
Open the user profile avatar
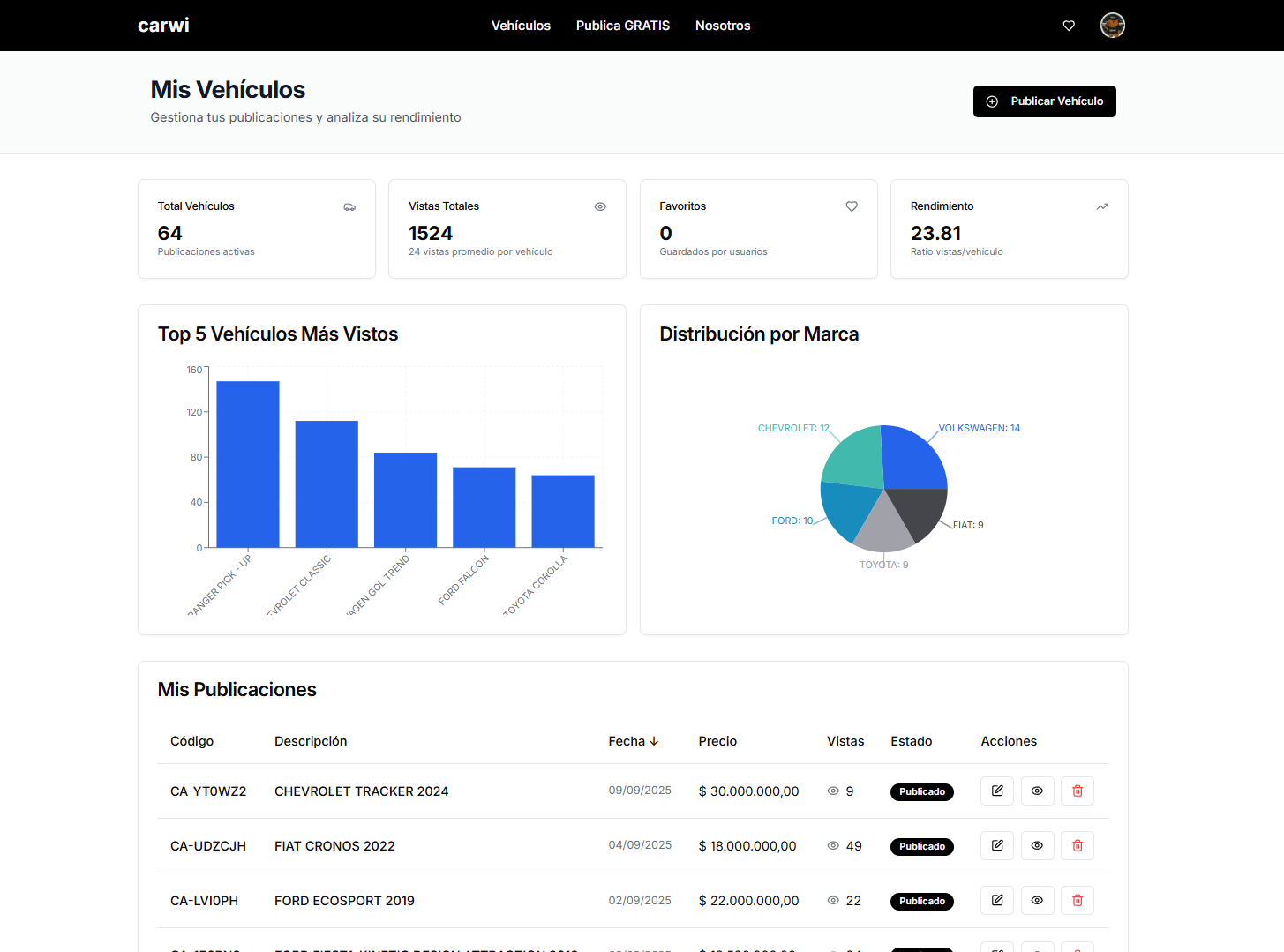pos(1113,26)
